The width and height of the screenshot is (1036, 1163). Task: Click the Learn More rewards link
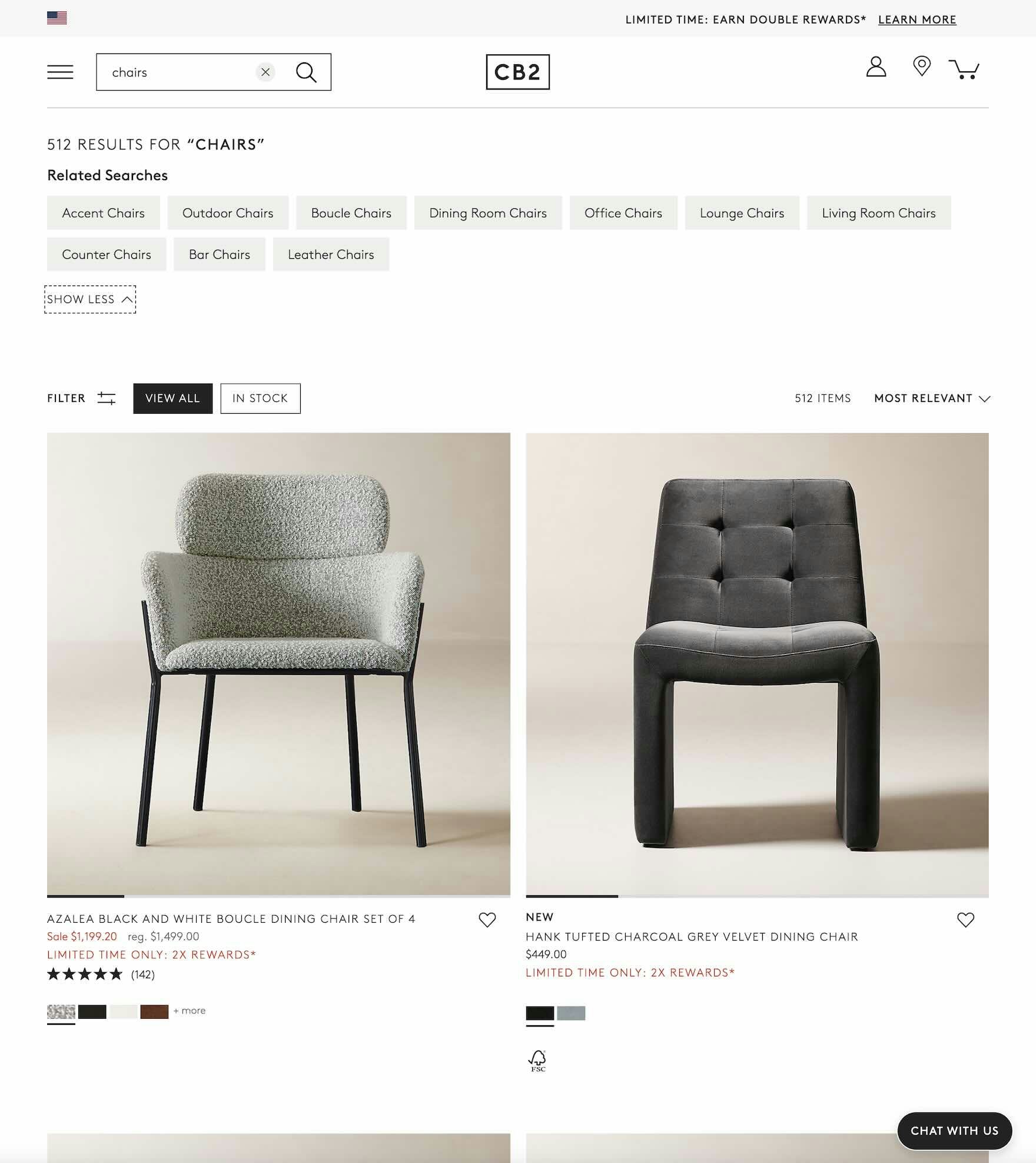click(917, 19)
